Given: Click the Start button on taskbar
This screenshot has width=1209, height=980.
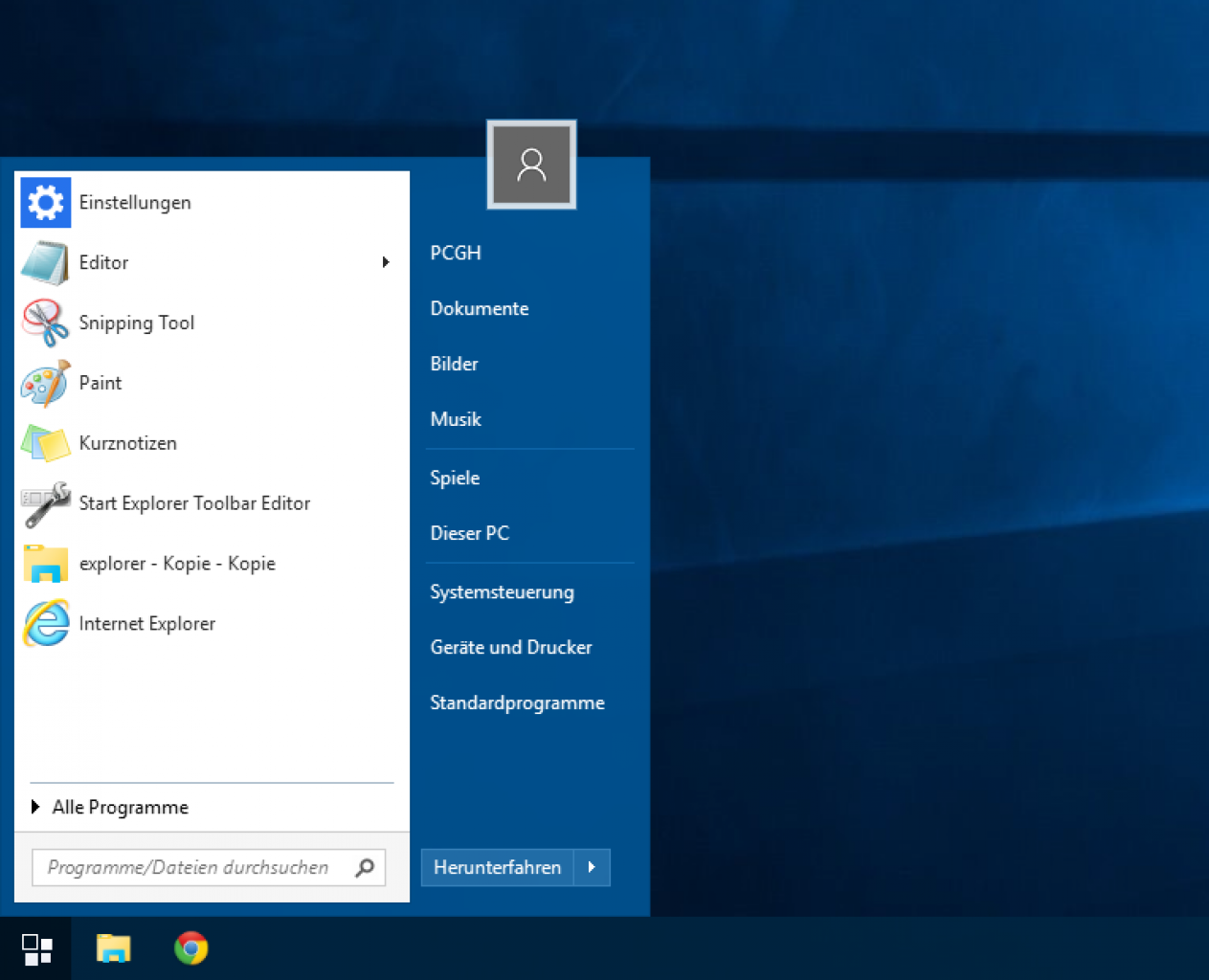Looking at the screenshot, I should pyautogui.click(x=36, y=949).
